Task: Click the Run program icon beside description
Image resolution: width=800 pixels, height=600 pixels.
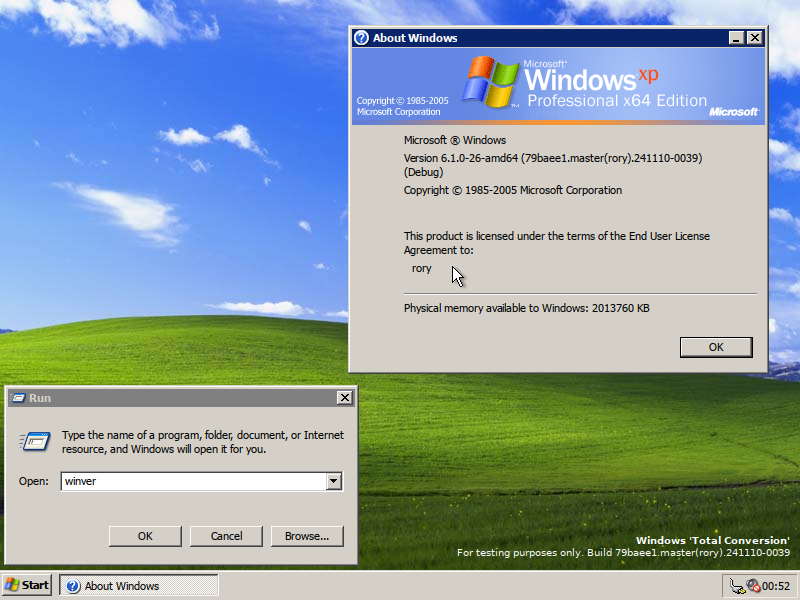Action: coord(35,441)
